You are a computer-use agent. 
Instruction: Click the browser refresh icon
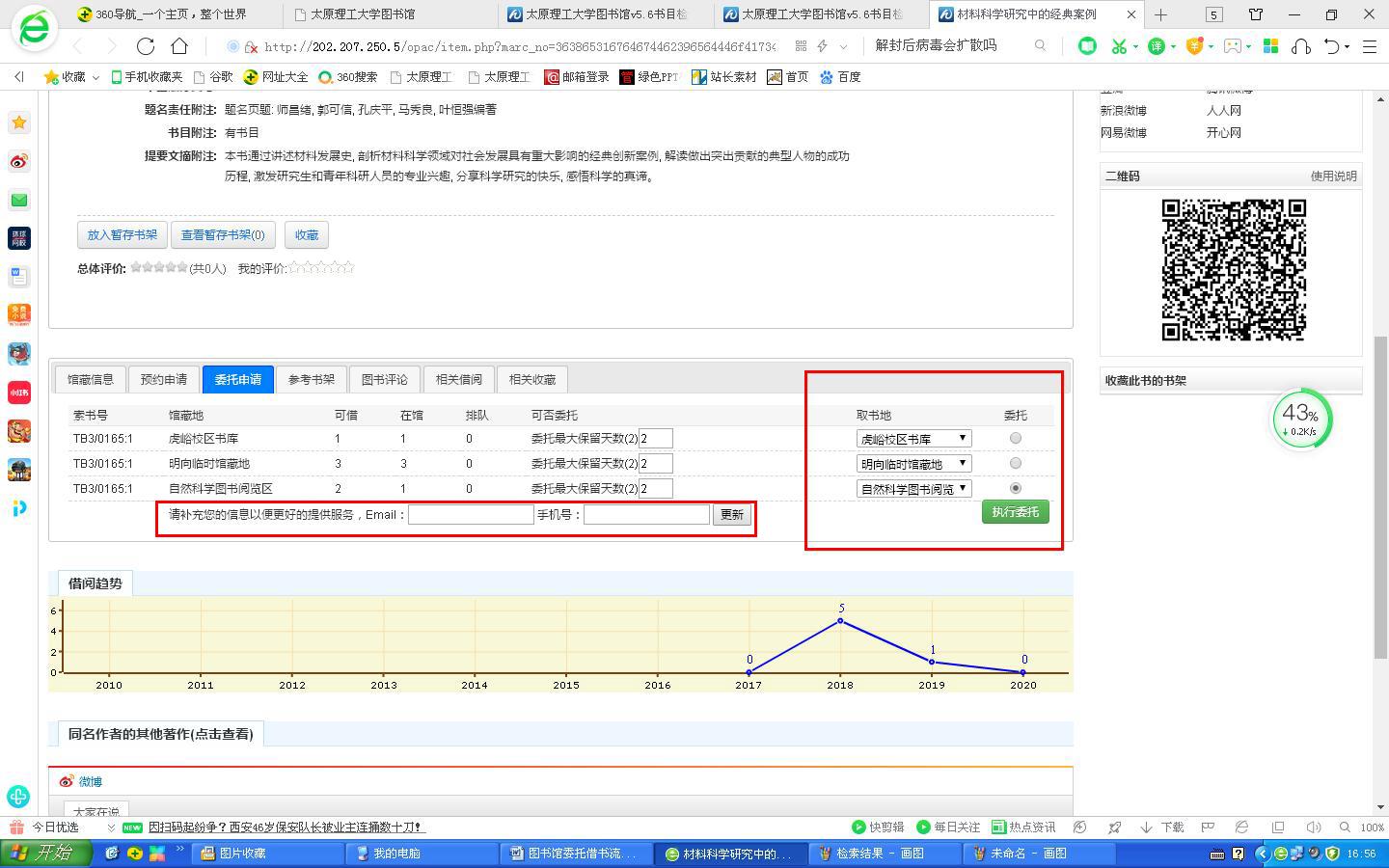146,46
